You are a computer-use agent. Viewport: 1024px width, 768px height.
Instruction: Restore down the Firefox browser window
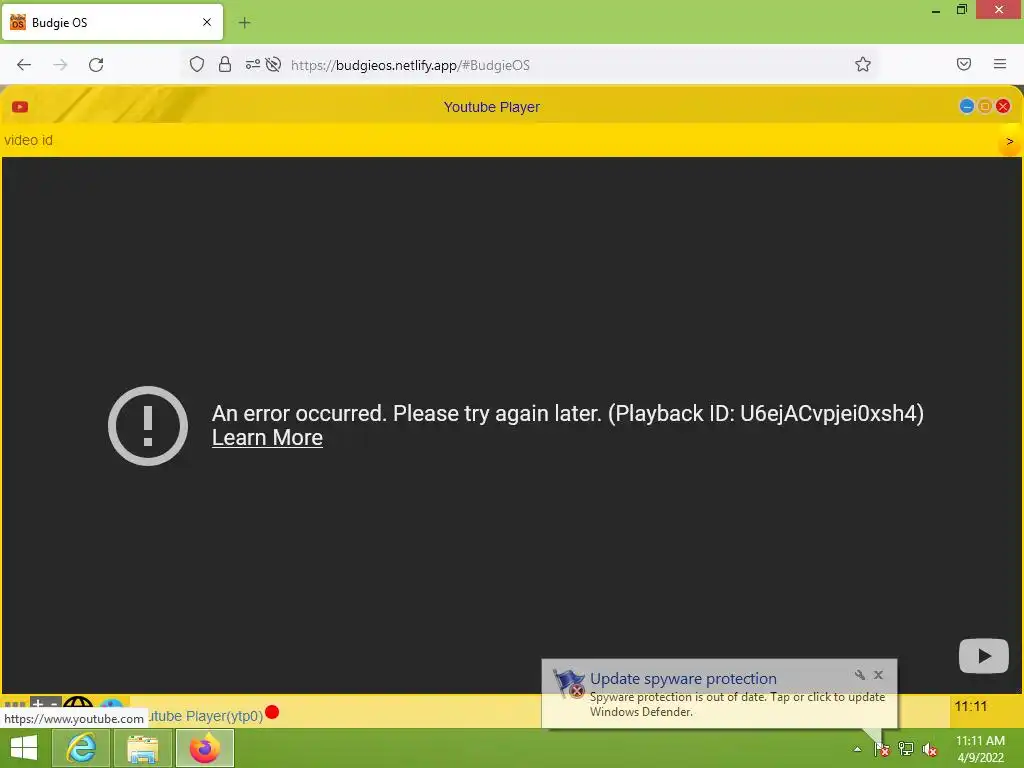(x=962, y=10)
